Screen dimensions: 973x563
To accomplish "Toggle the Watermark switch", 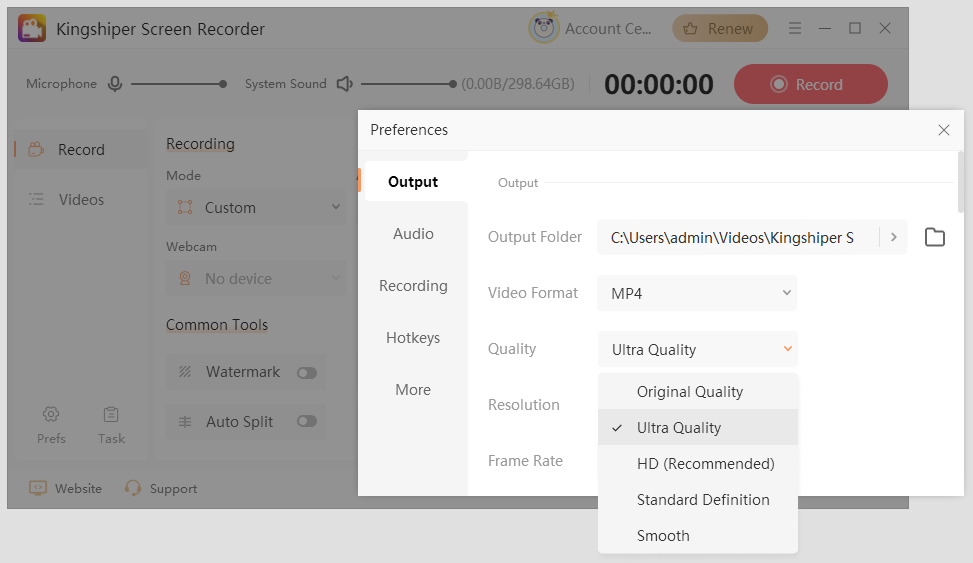I will pyautogui.click(x=307, y=372).
